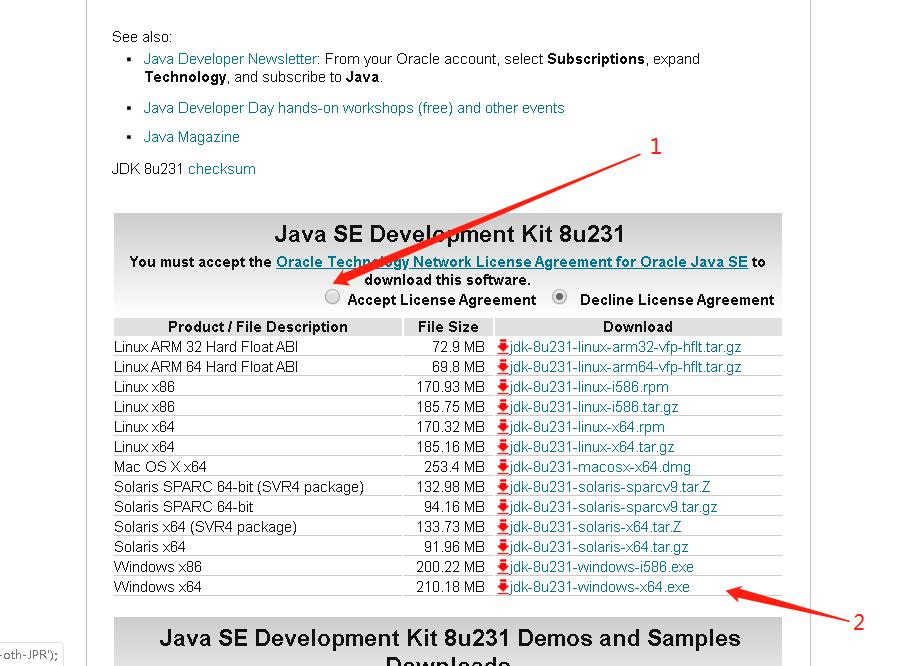Click the Demos and Samples heading text
912x666 pixels.
(449, 649)
